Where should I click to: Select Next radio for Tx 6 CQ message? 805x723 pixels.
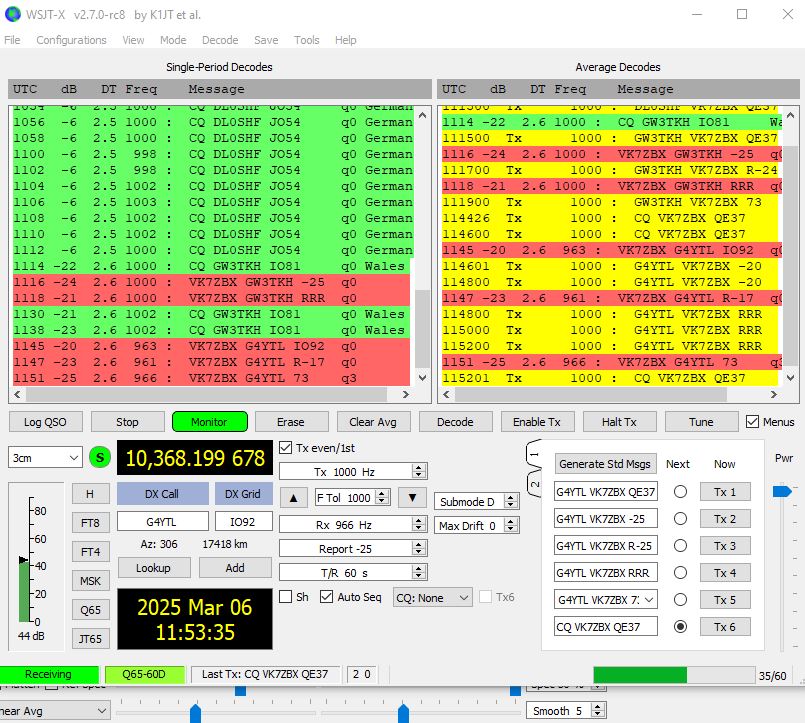click(680, 626)
